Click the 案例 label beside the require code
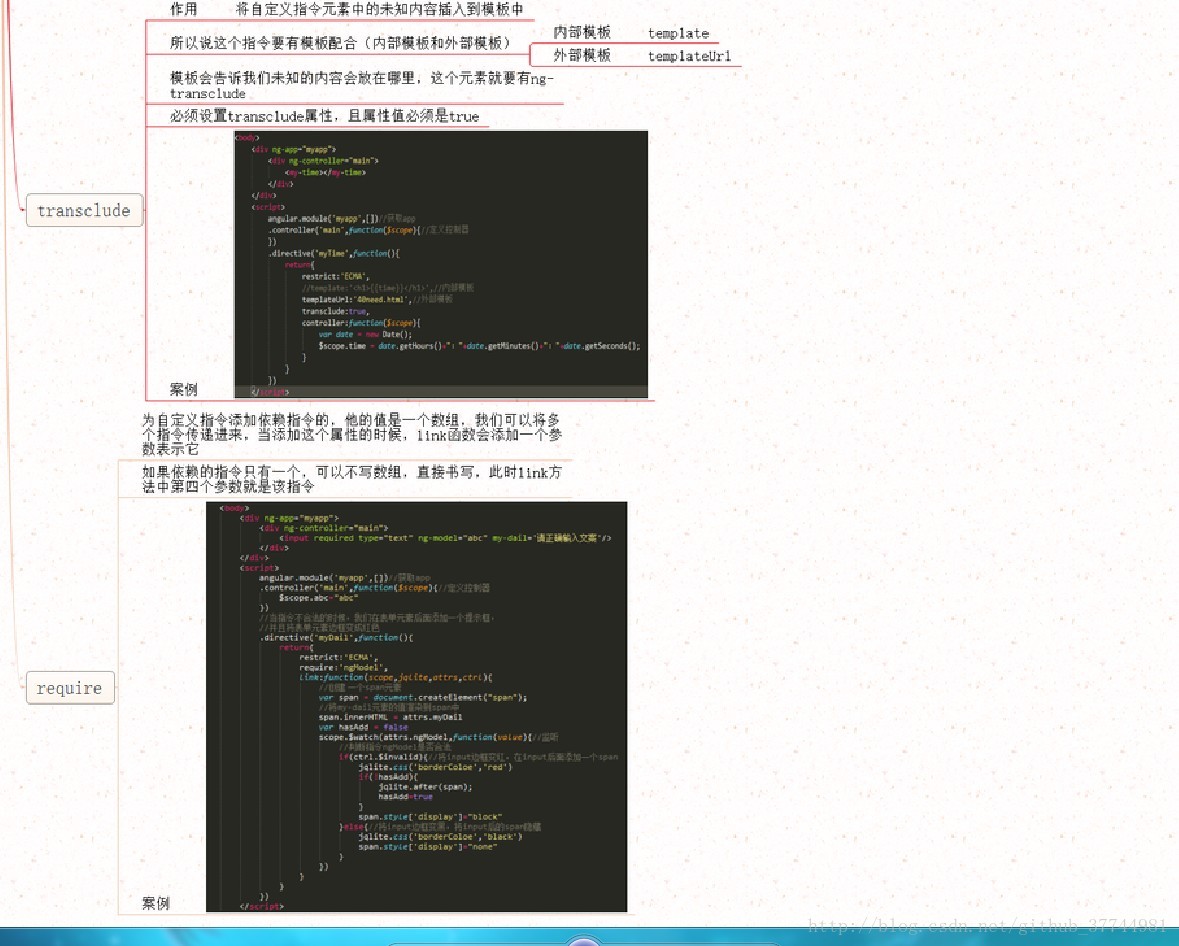1179x946 pixels. 156,903
